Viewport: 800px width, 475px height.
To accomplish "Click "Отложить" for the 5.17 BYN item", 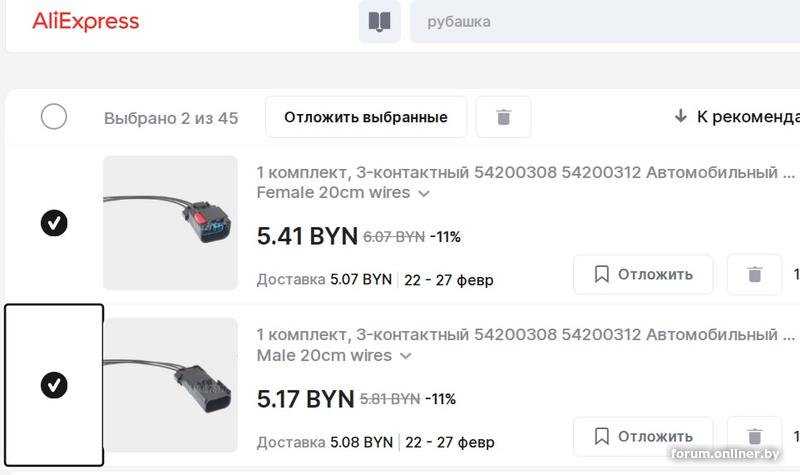I will [643, 436].
